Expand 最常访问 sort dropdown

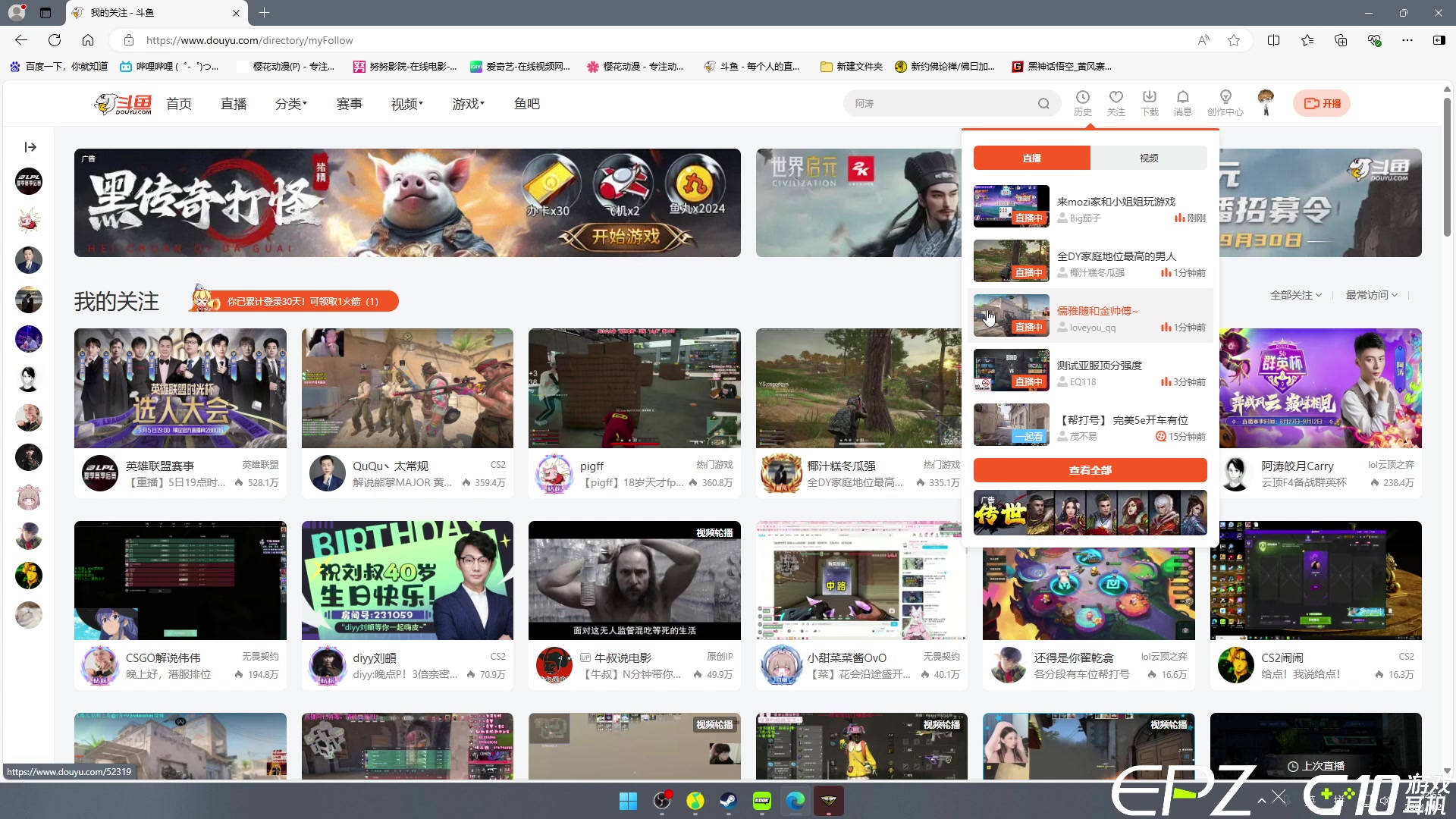point(1372,295)
